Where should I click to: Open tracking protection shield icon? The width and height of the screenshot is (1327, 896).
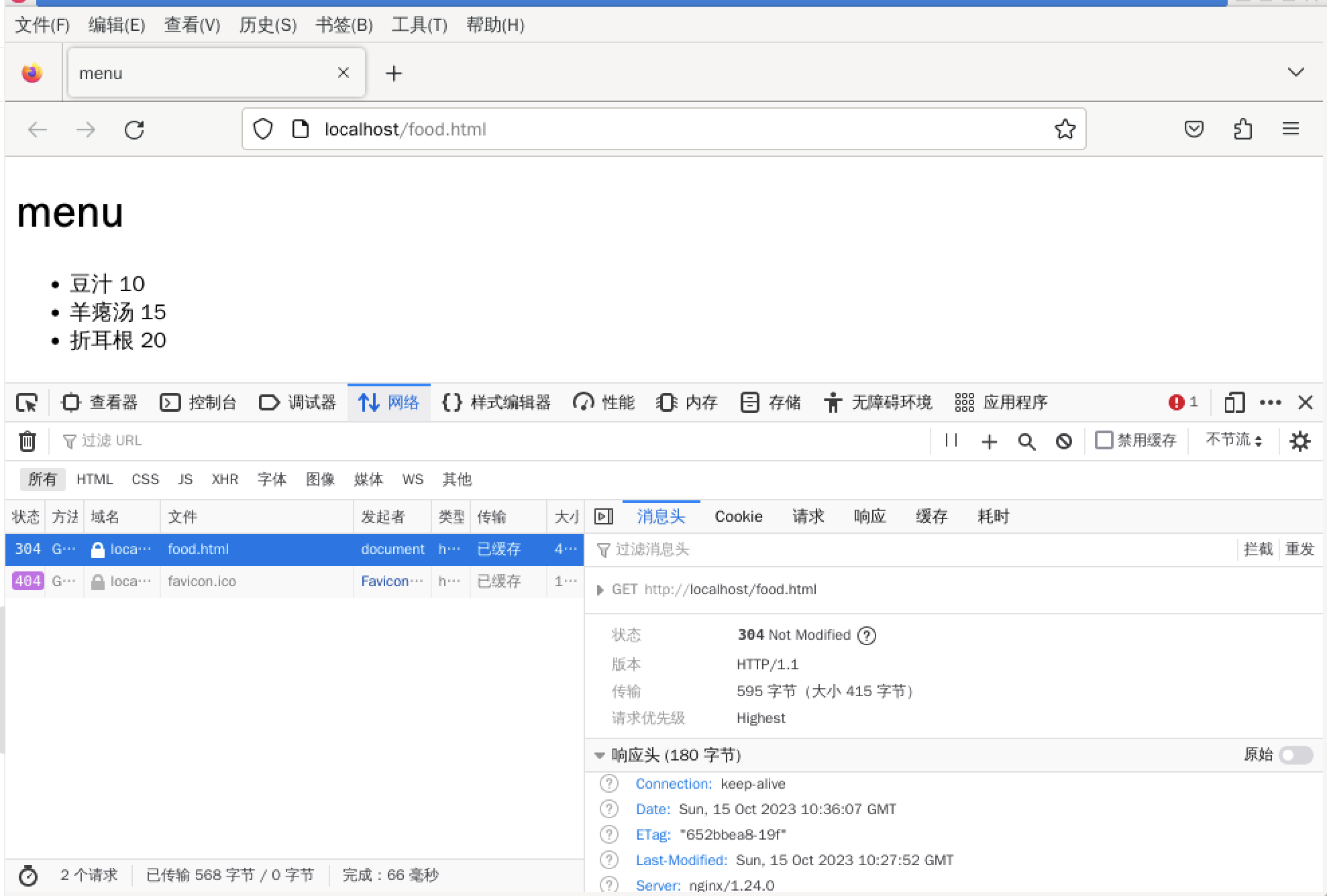[x=263, y=129]
